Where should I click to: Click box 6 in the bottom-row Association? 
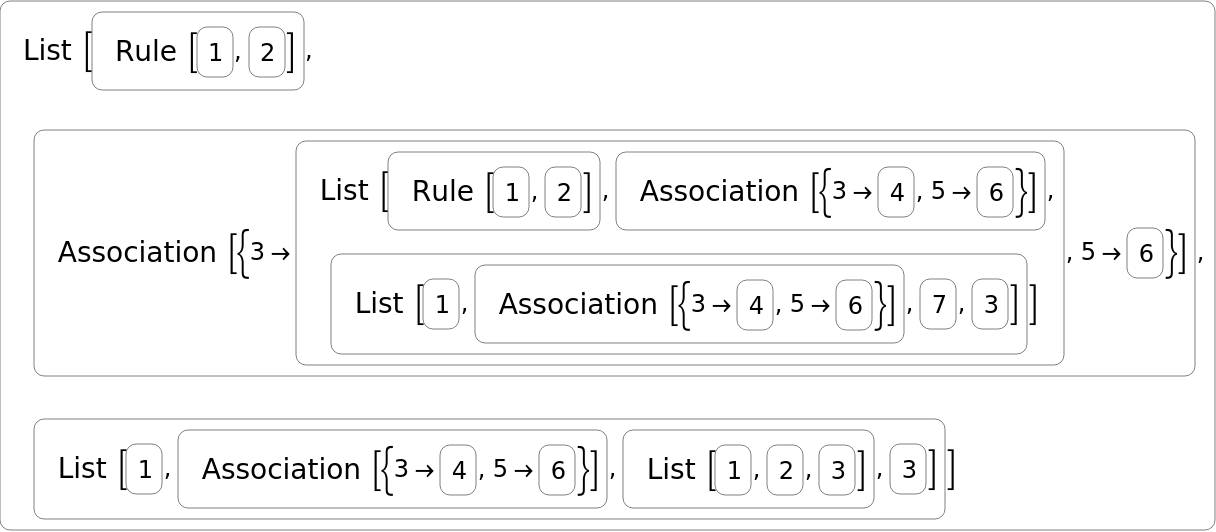[x=557, y=469]
